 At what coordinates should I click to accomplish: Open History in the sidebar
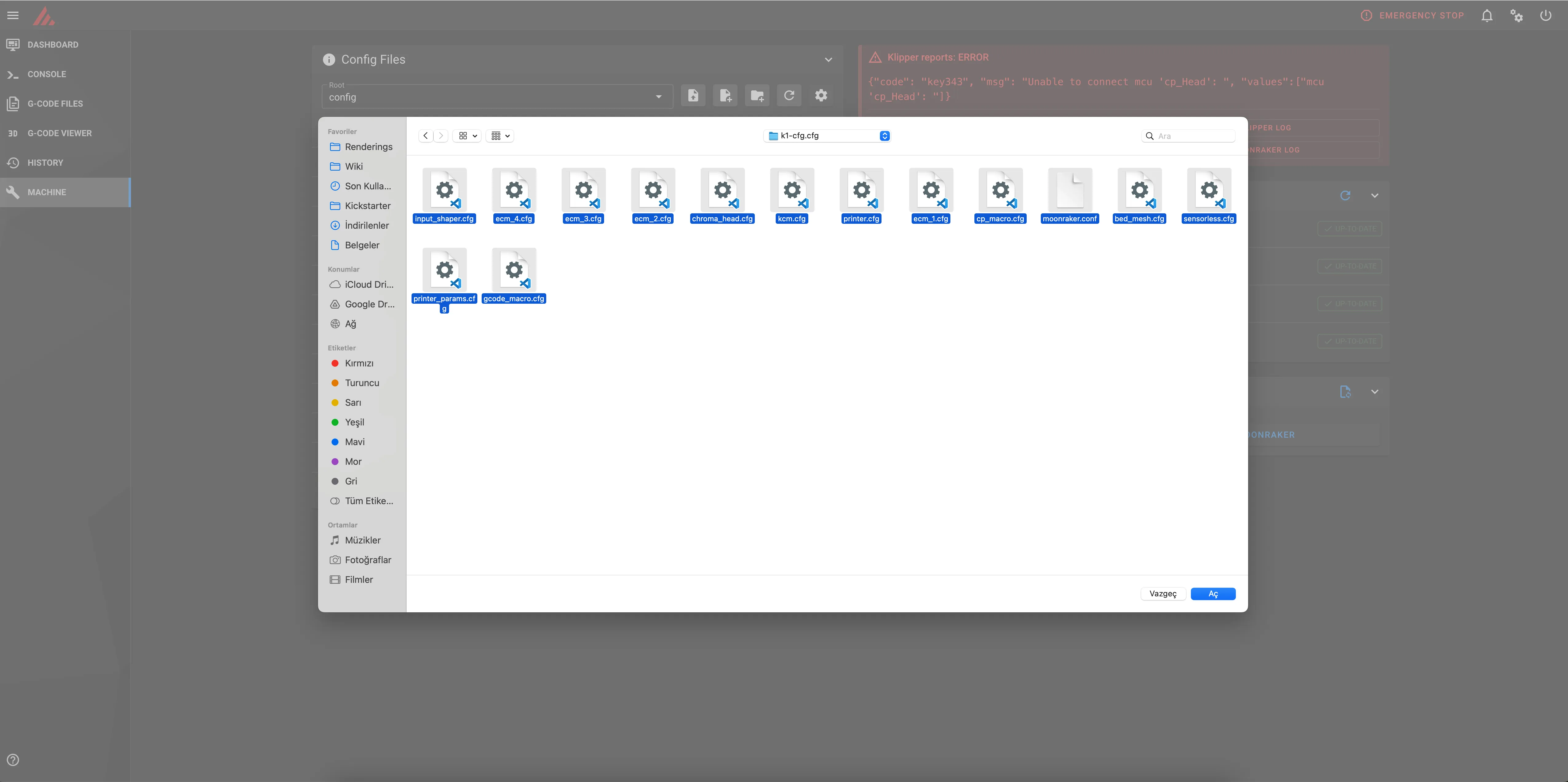pos(65,163)
